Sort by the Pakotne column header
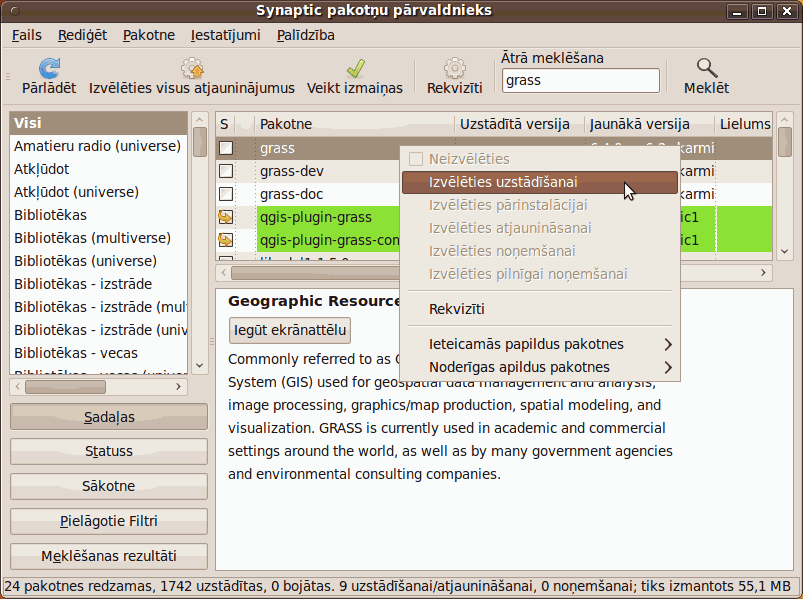Screen dimensions: 803x599 point(354,124)
